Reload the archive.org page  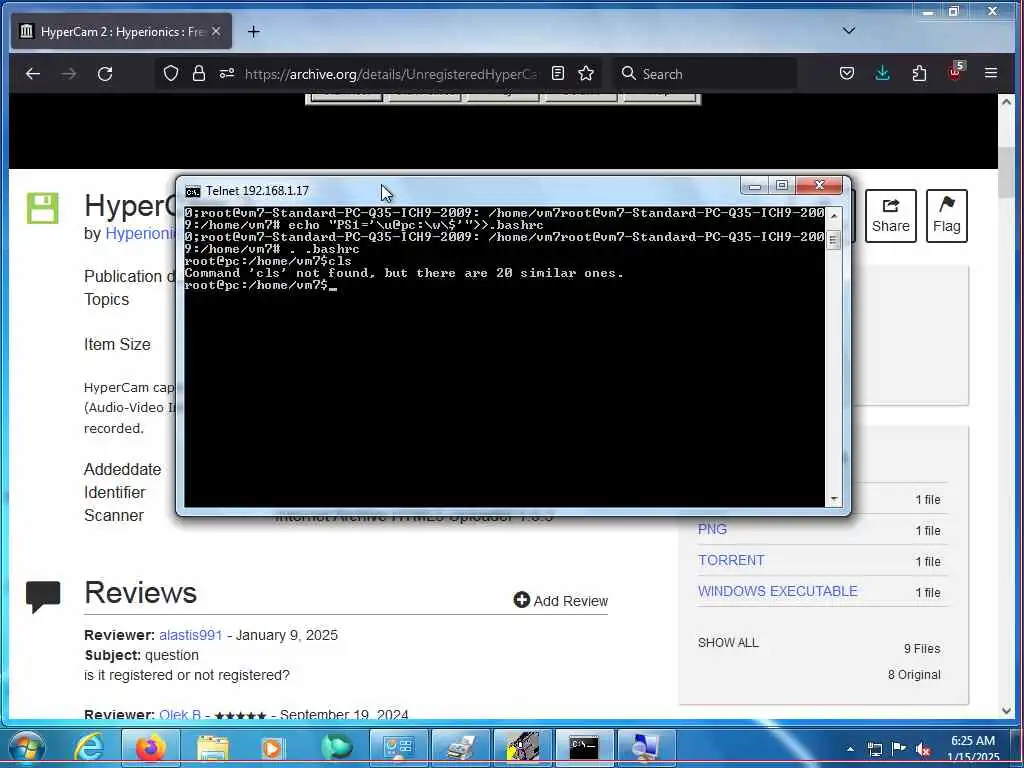(105, 74)
